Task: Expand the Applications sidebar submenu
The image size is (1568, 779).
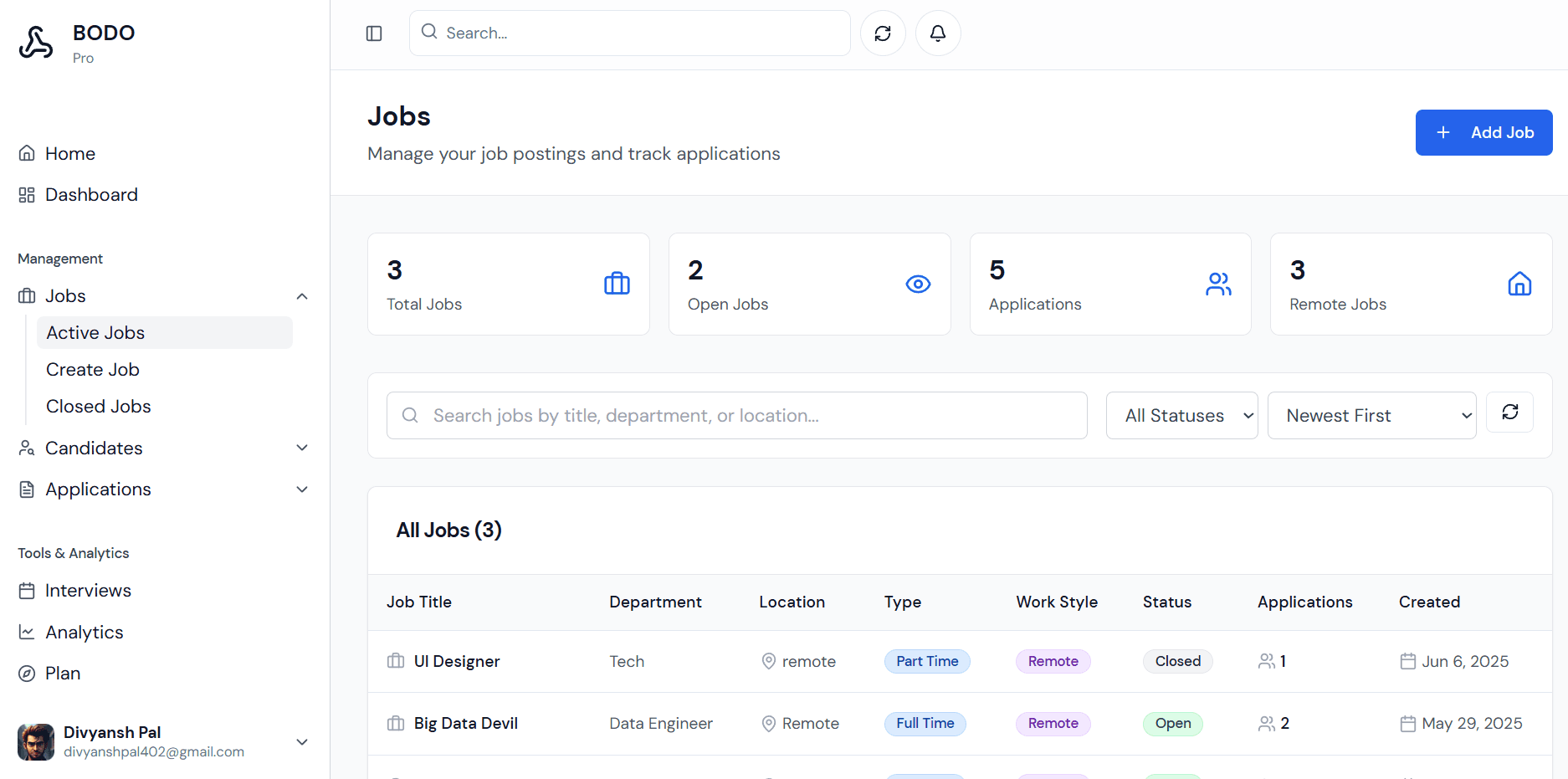Action: (x=302, y=489)
